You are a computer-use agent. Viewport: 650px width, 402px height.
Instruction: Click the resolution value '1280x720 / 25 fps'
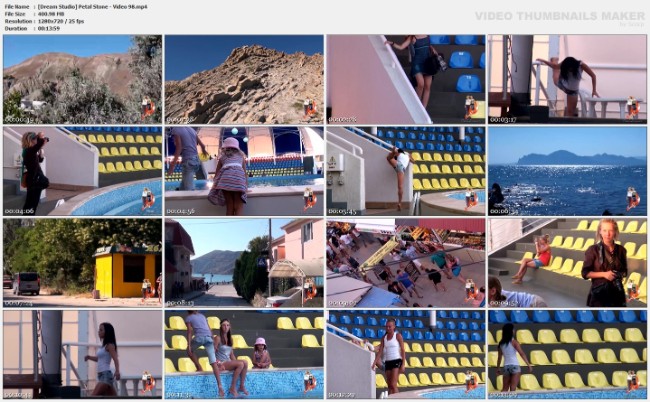tap(61, 21)
